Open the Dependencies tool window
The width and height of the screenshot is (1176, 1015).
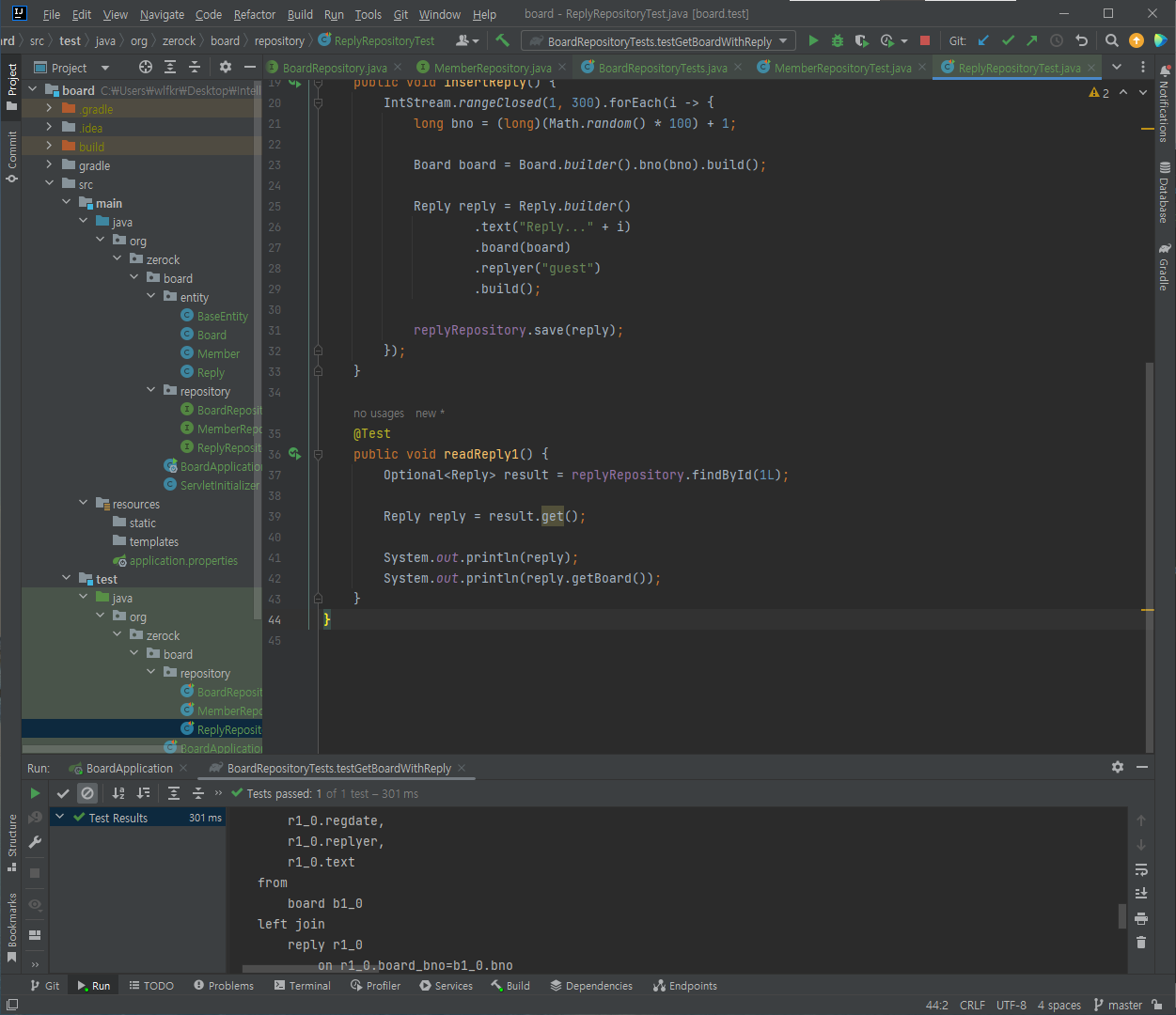[x=591, y=986]
